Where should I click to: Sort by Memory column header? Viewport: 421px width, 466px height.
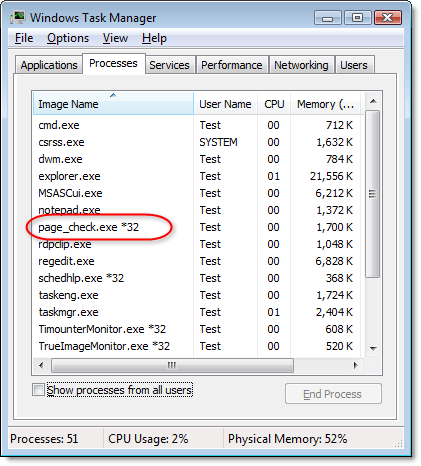tap(325, 104)
